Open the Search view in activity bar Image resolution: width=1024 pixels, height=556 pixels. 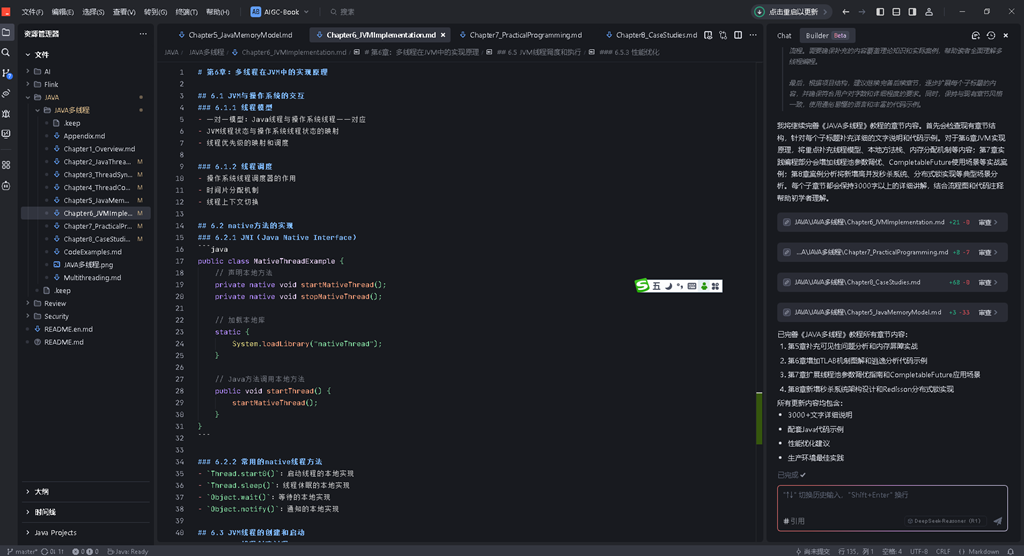pyautogui.click(x=6, y=52)
